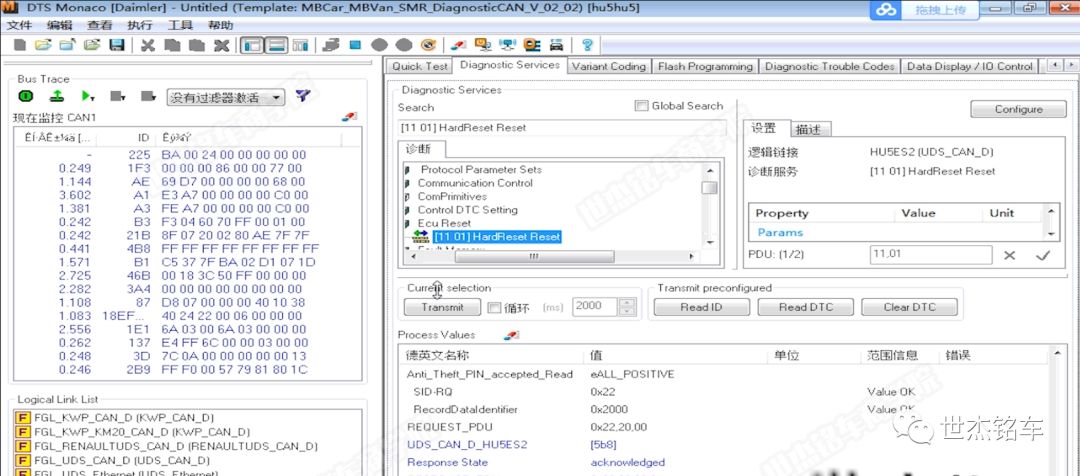Increase the ms interval with up spinner
Viewport: 1080px width, 476px height.
point(627,302)
